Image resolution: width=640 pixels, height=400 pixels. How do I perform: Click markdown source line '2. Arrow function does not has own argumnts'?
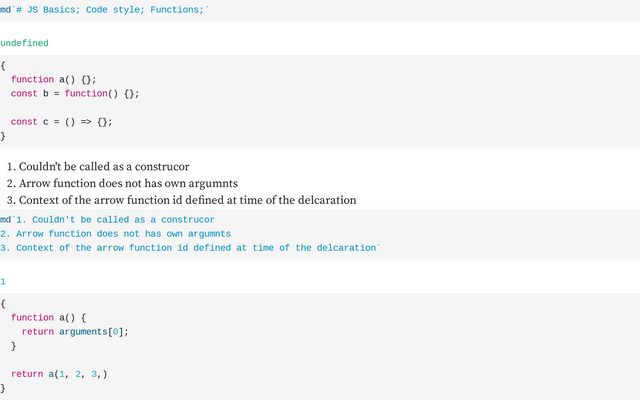click(116, 234)
